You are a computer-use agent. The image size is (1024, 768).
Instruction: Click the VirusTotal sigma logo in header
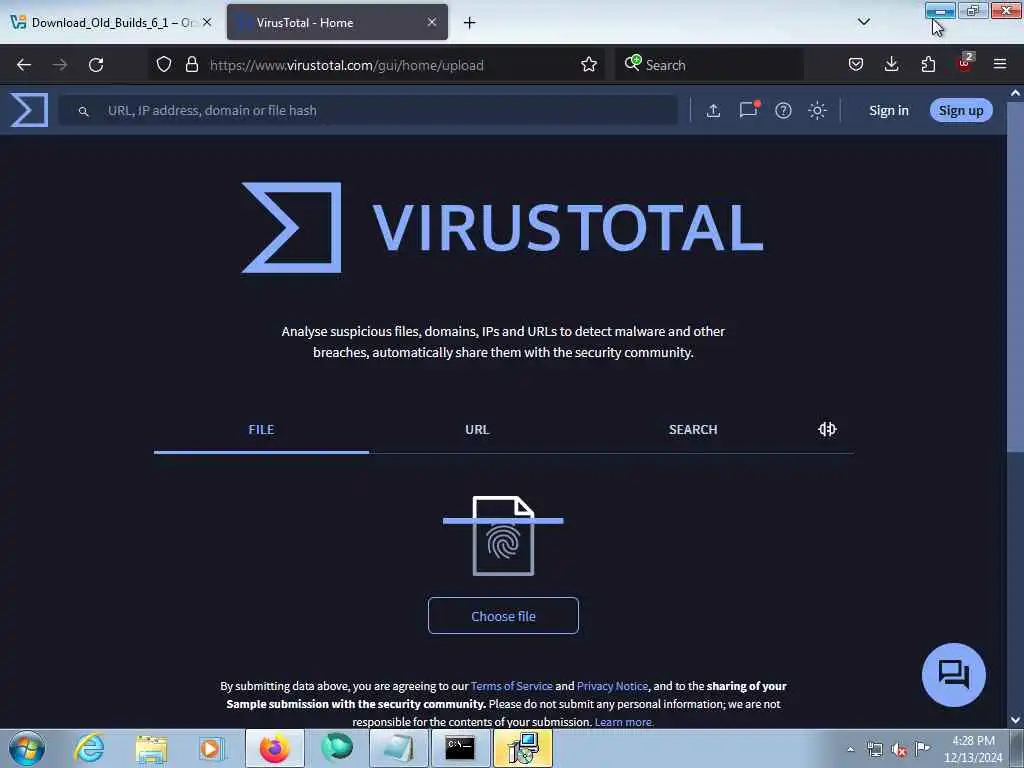click(x=29, y=110)
